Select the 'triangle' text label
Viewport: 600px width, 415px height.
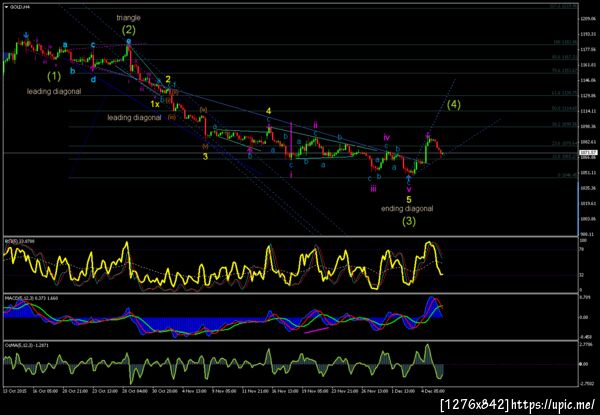(x=129, y=18)
